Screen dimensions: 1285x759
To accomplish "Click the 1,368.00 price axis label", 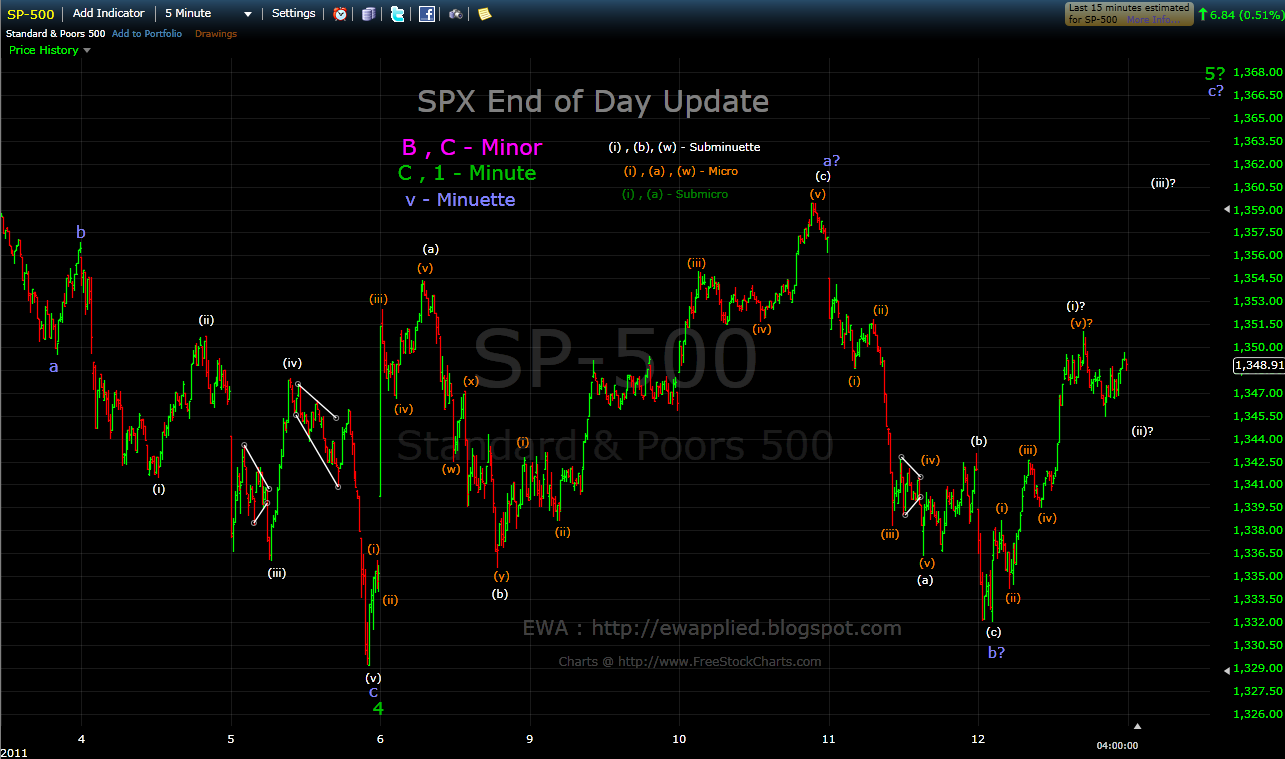I will (x=1258, y=72).
